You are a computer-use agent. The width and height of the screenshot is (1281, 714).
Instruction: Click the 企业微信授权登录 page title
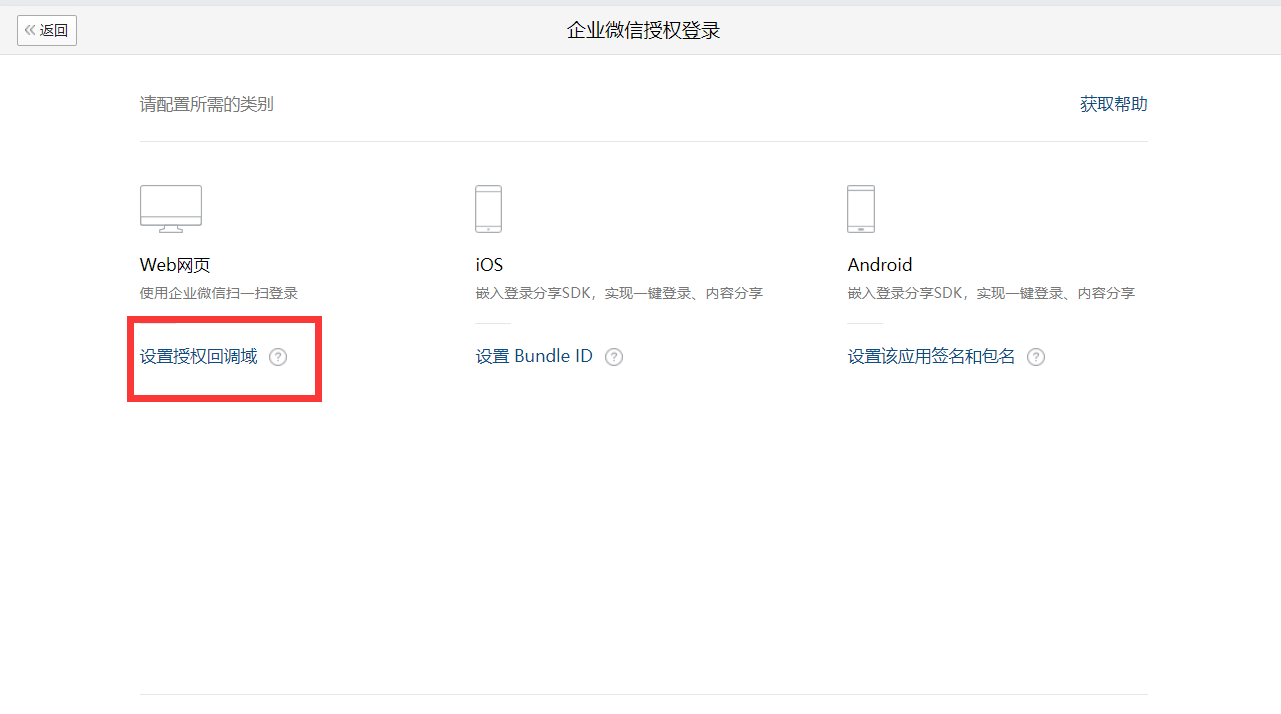pyautogui.click(x=644, y=30)
